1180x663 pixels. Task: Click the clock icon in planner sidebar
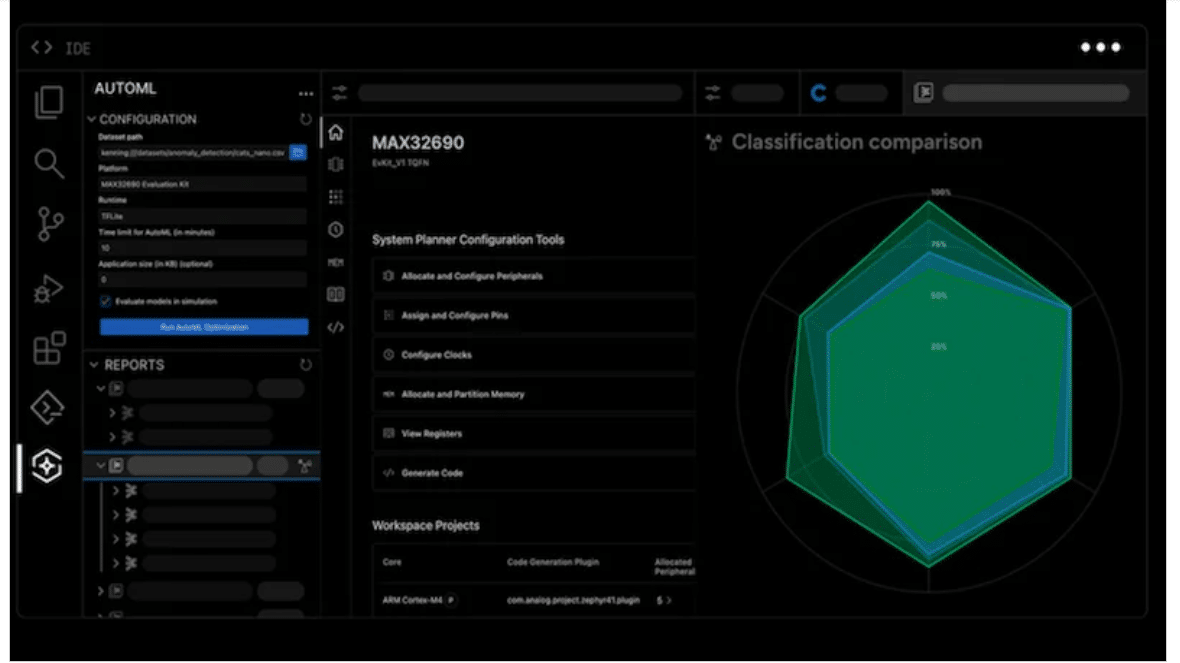[x=336, y=229]
